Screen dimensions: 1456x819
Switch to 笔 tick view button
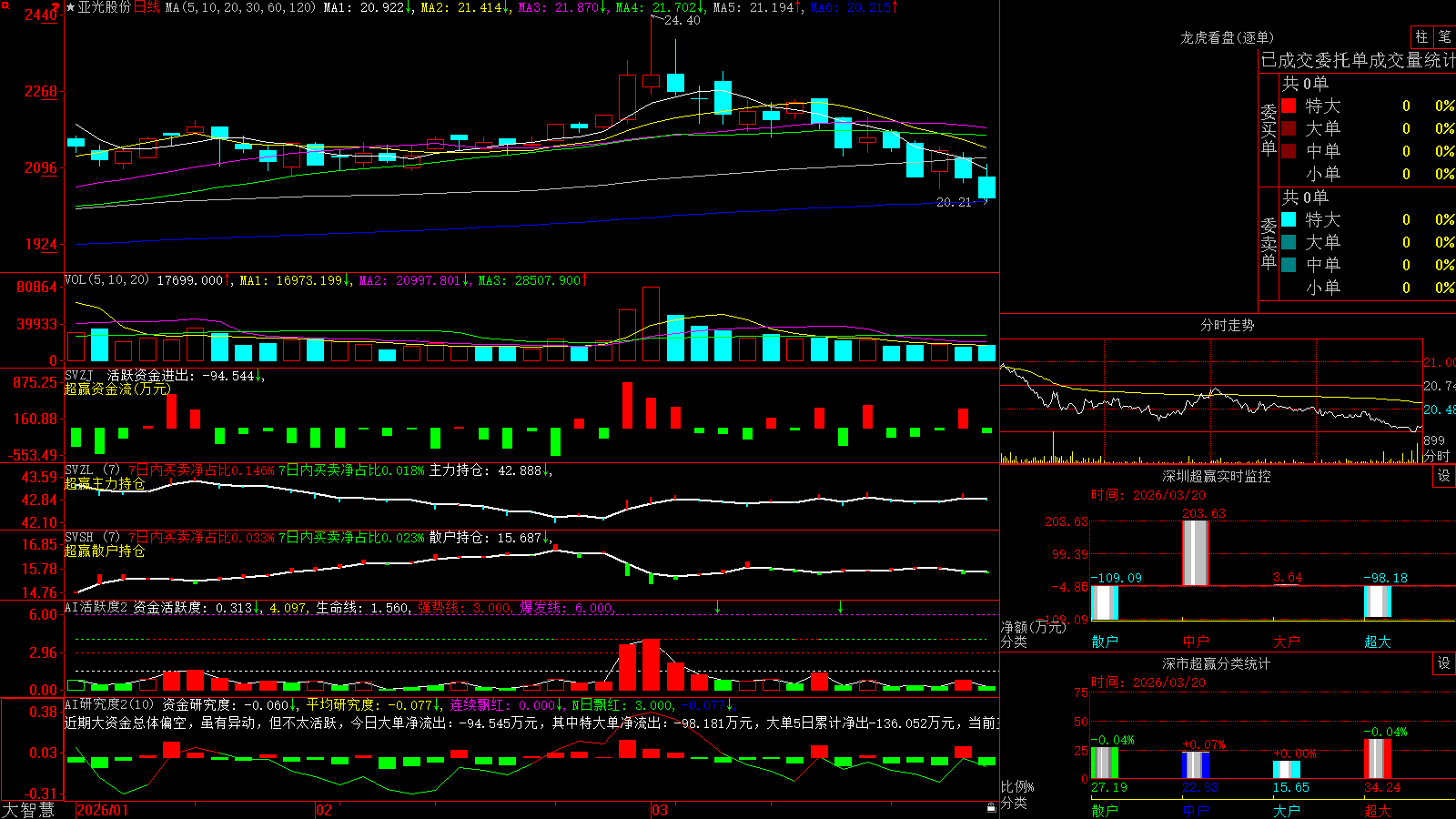coord(1444,37)
